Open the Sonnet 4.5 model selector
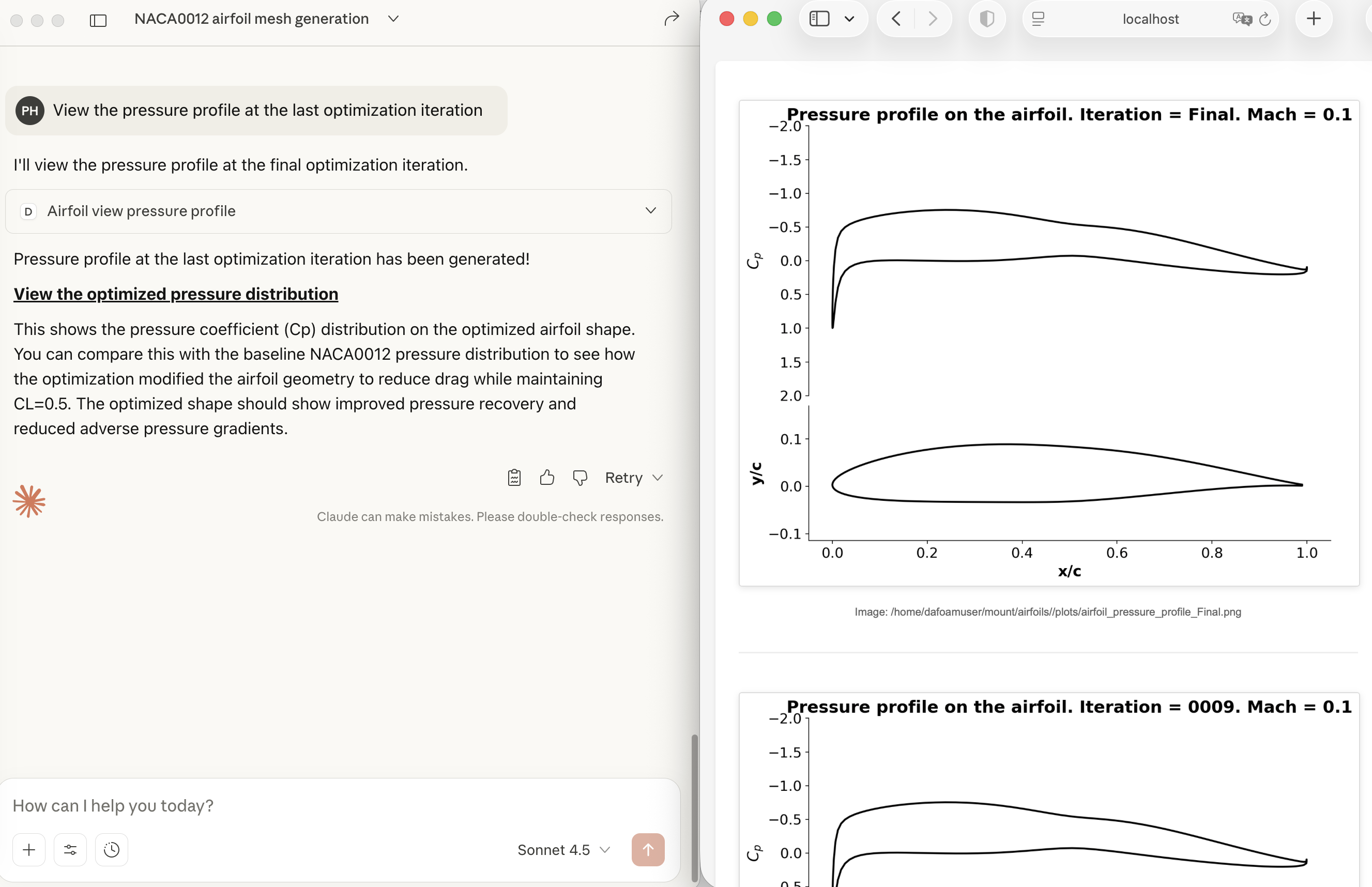The image size is (1372, 887). (x=563, y=850)
